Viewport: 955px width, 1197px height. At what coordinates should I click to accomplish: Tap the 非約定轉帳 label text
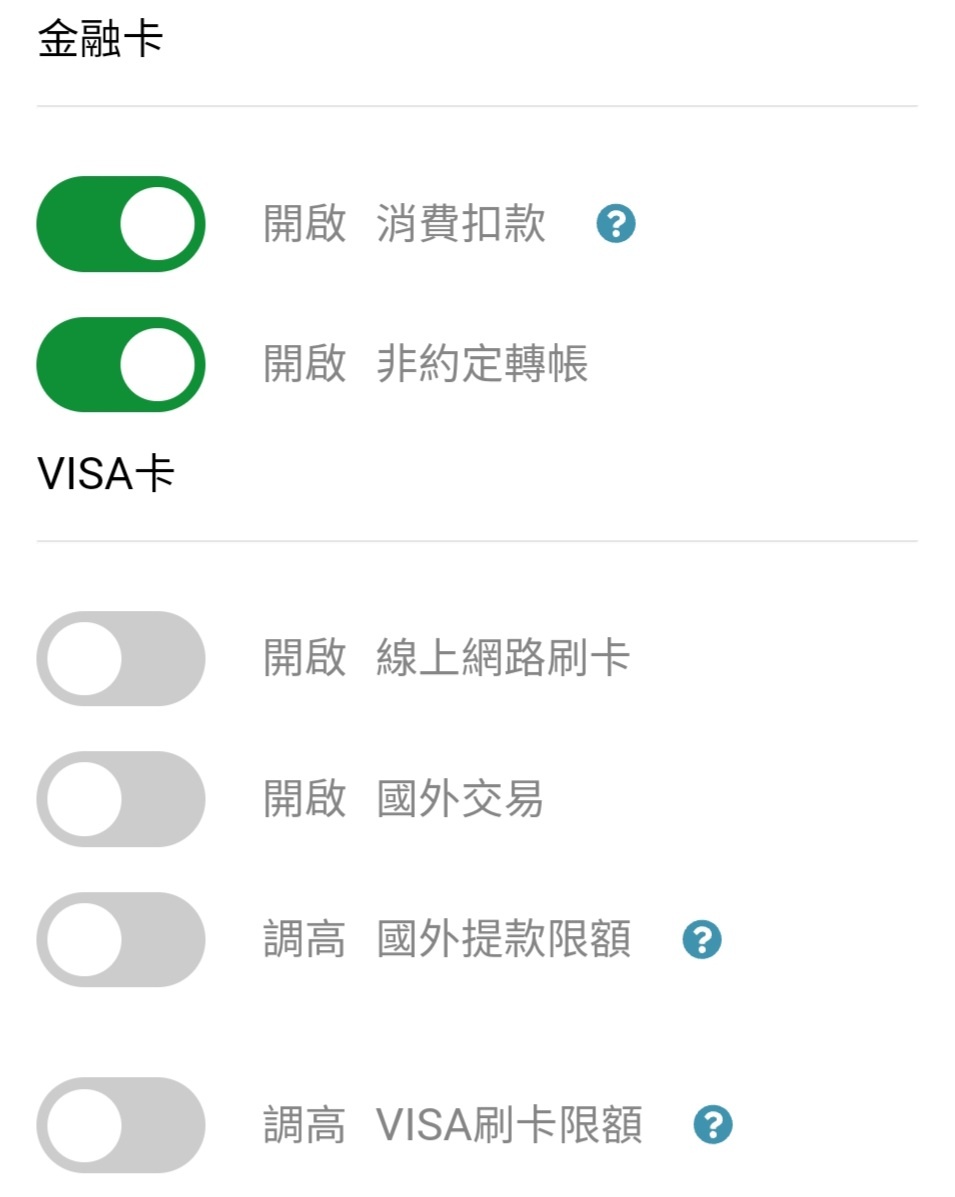[x=482, y=365]
